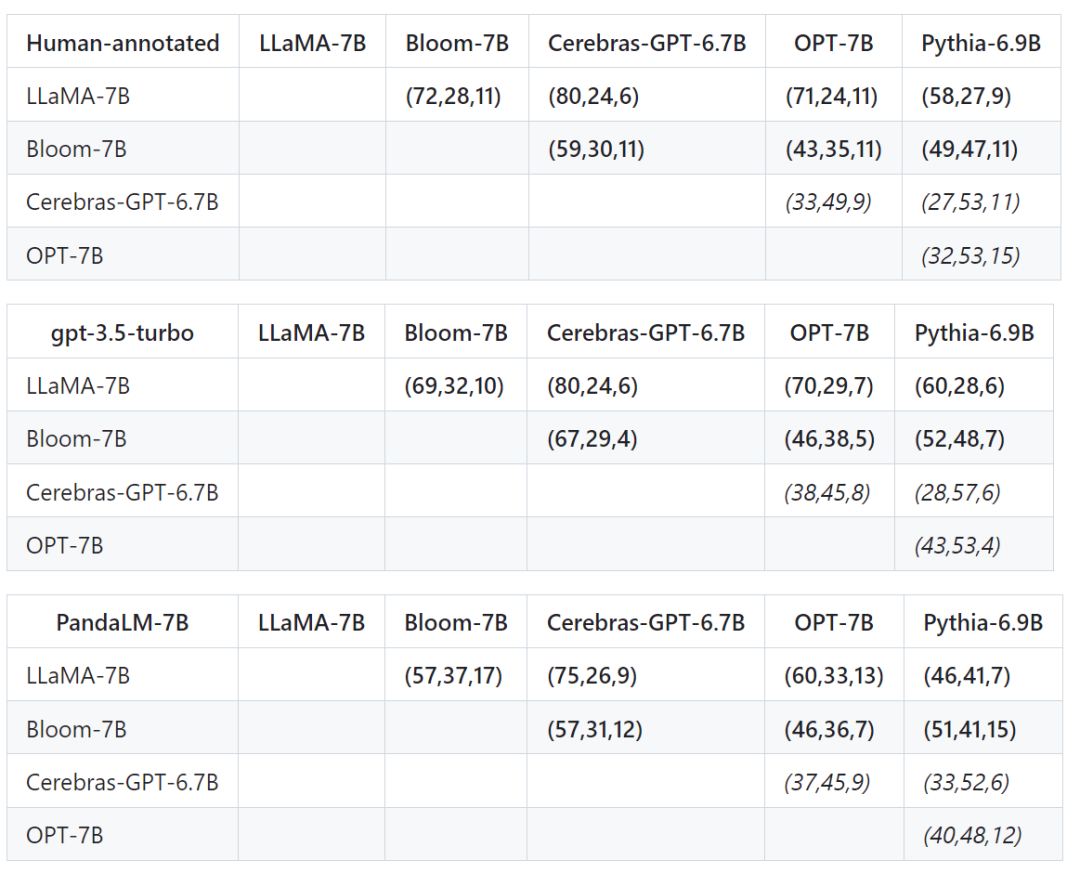Click the (67,29,4) cell
The image size is (1080, 873).
pos(593,439)
